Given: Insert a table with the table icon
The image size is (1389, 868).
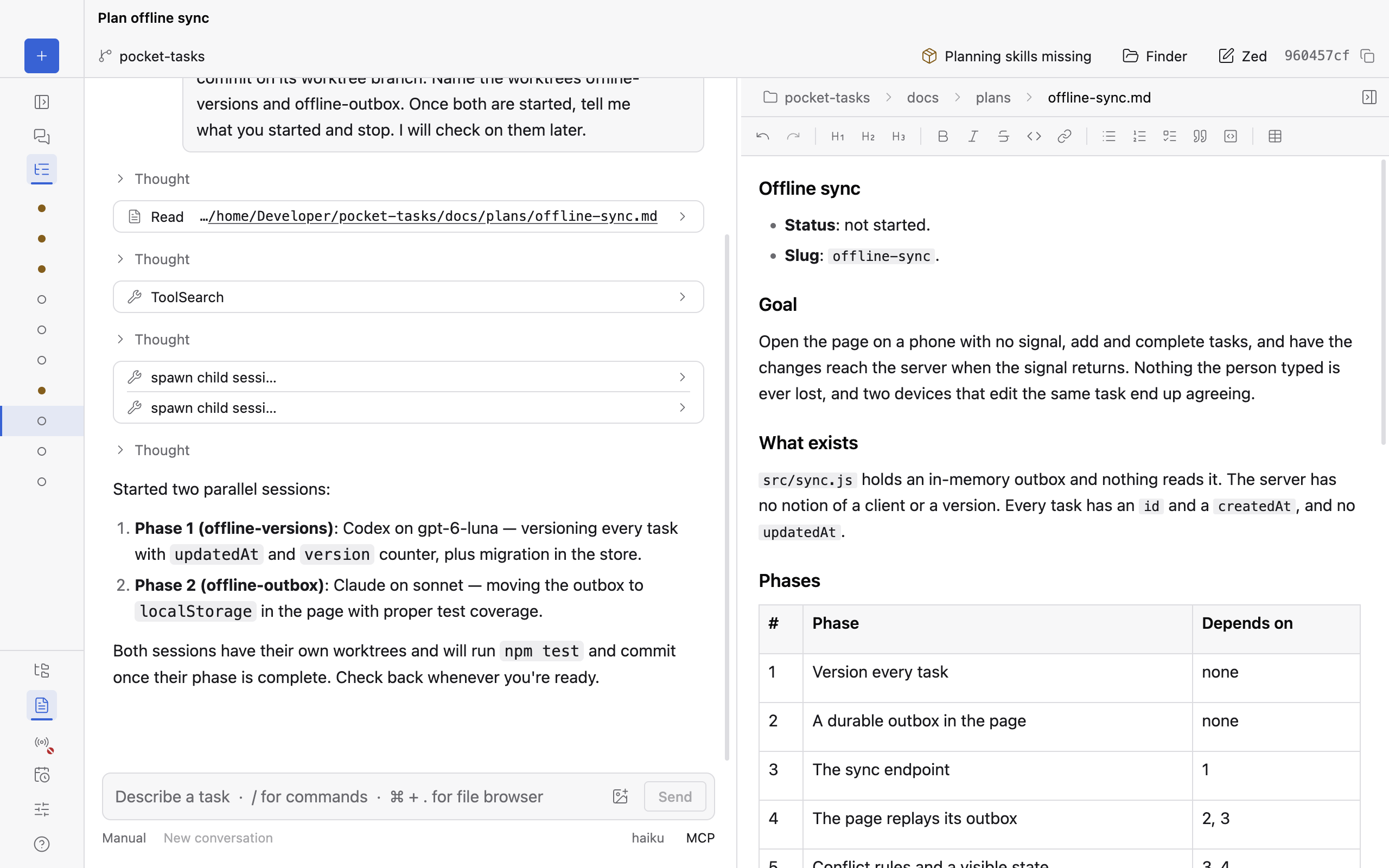Looking at the screenshot, I should (x=1275, y=136).
